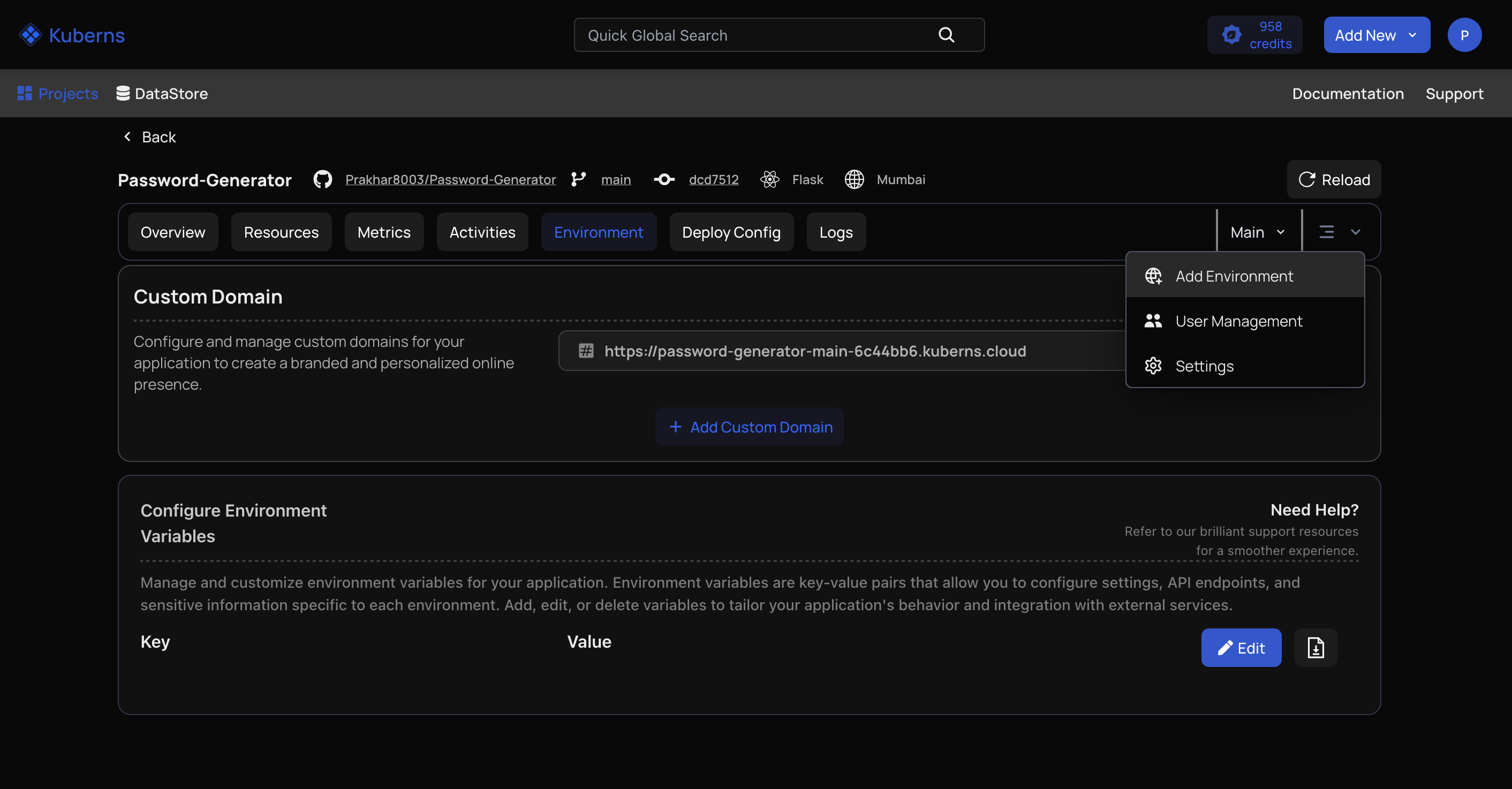Viewport: 1512px width, 789px height.
Task: Click the hamburger menu lines icon
Action: point(1327,232)
